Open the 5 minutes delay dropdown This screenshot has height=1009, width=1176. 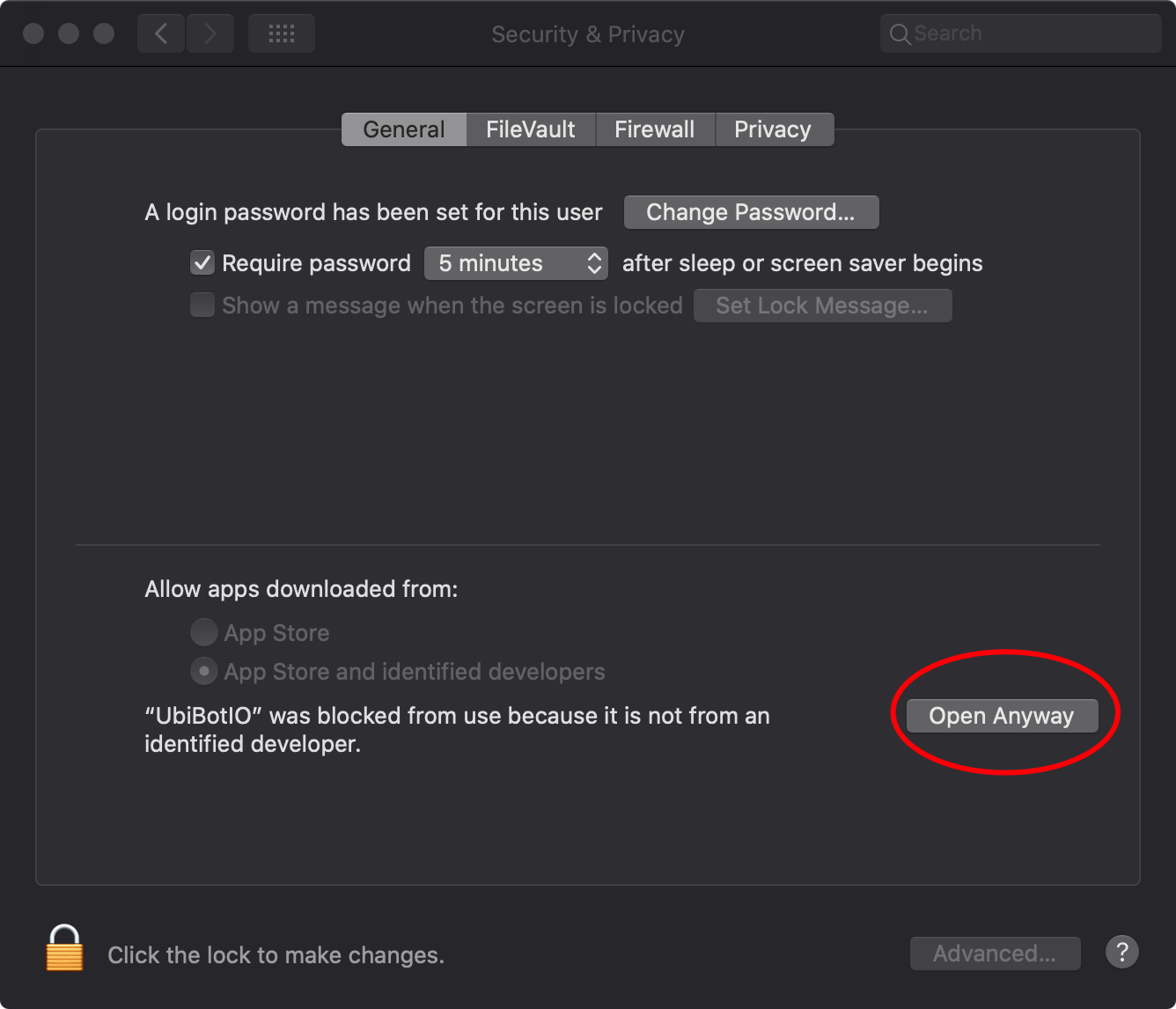516,263
